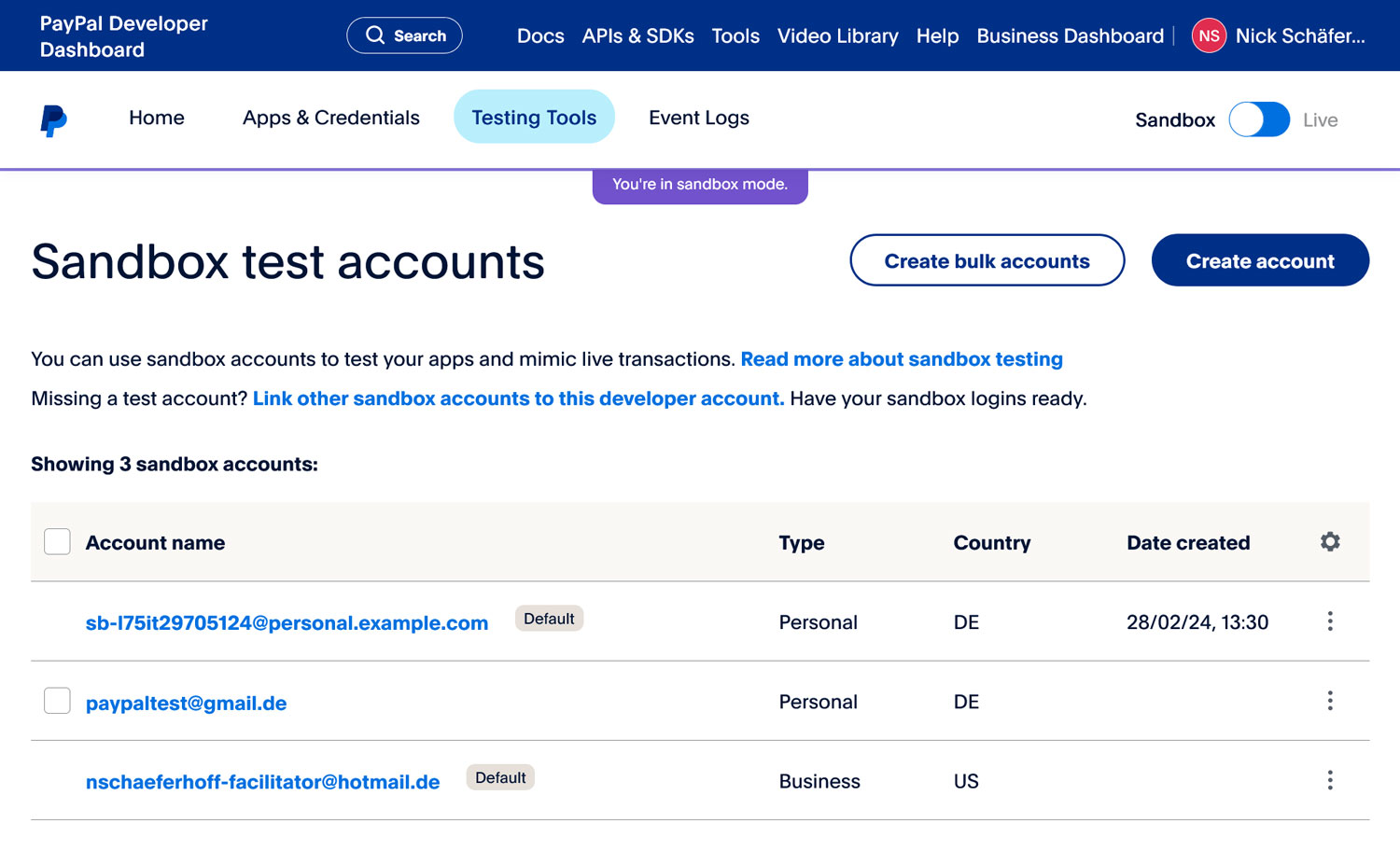
Task: Click Link other sandbox accounts link
Action: [519, 398]
